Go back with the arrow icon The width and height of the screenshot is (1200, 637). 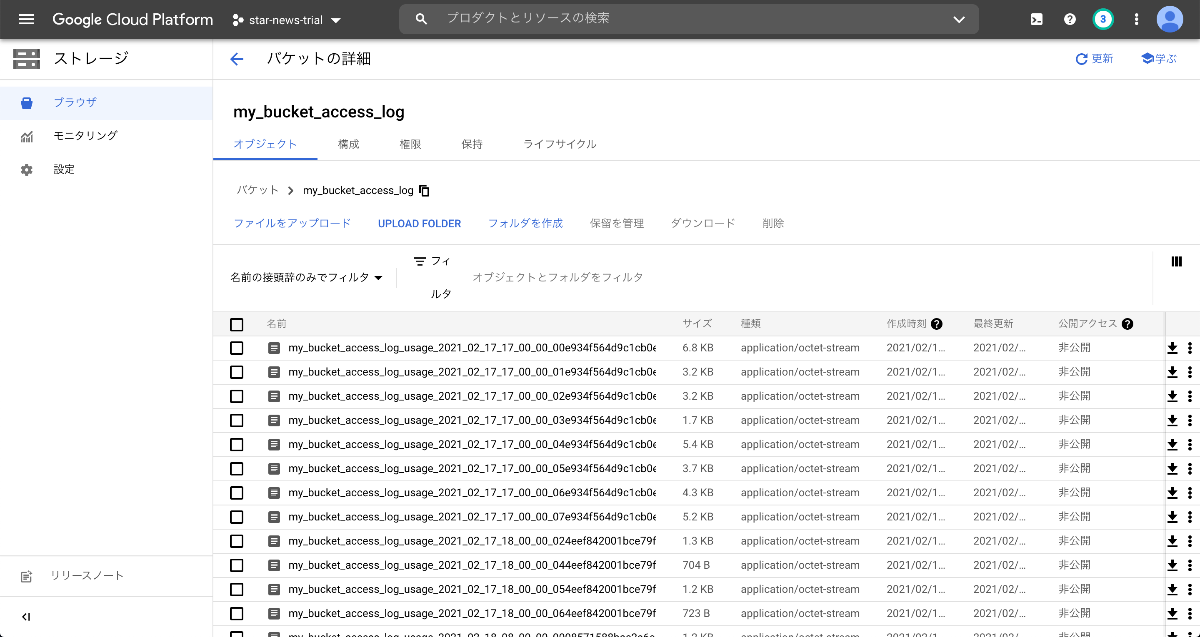[237, 59]
